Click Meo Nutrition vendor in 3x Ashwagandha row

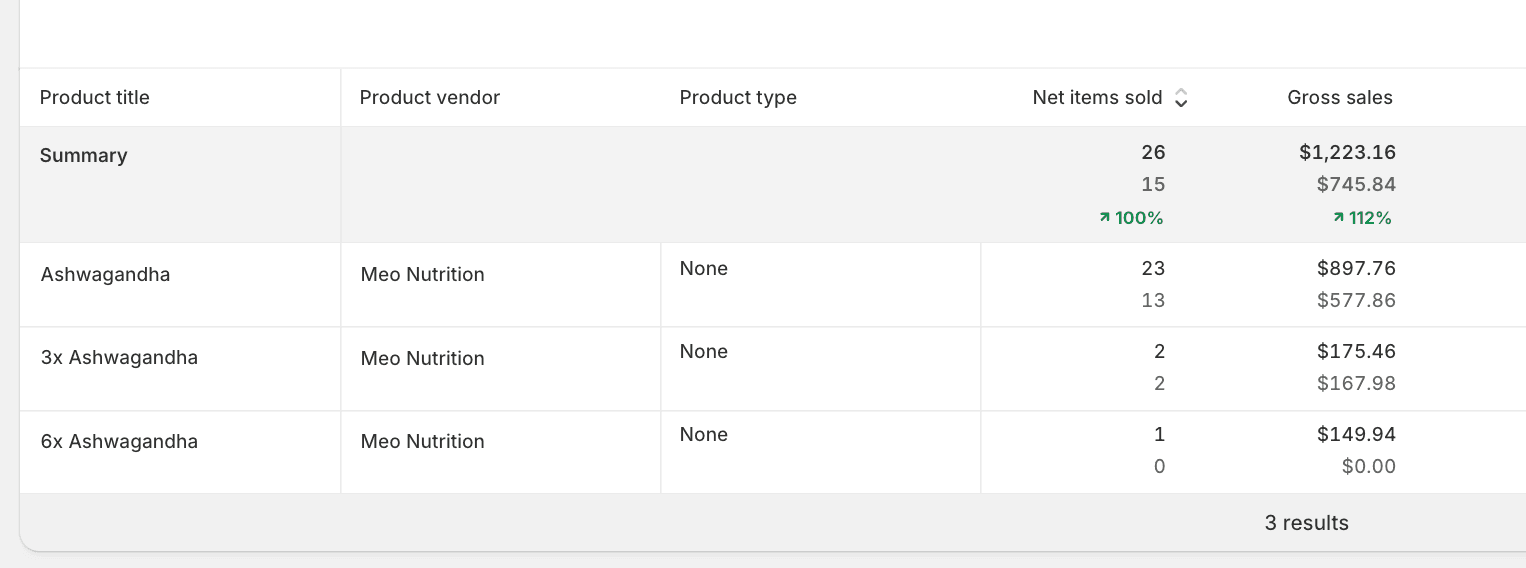point(423,358)
